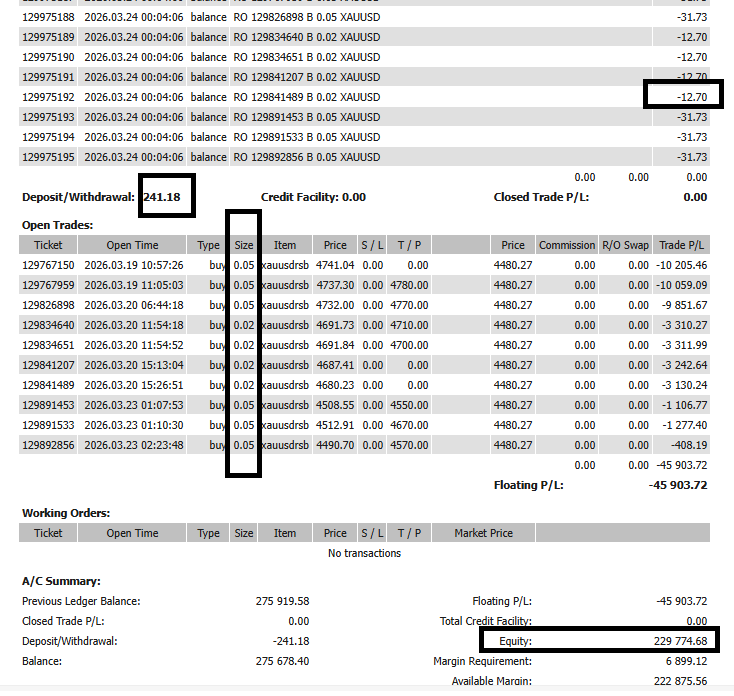Click 'RO 129841207 B 0.02 XAUUSD' description

307,77
